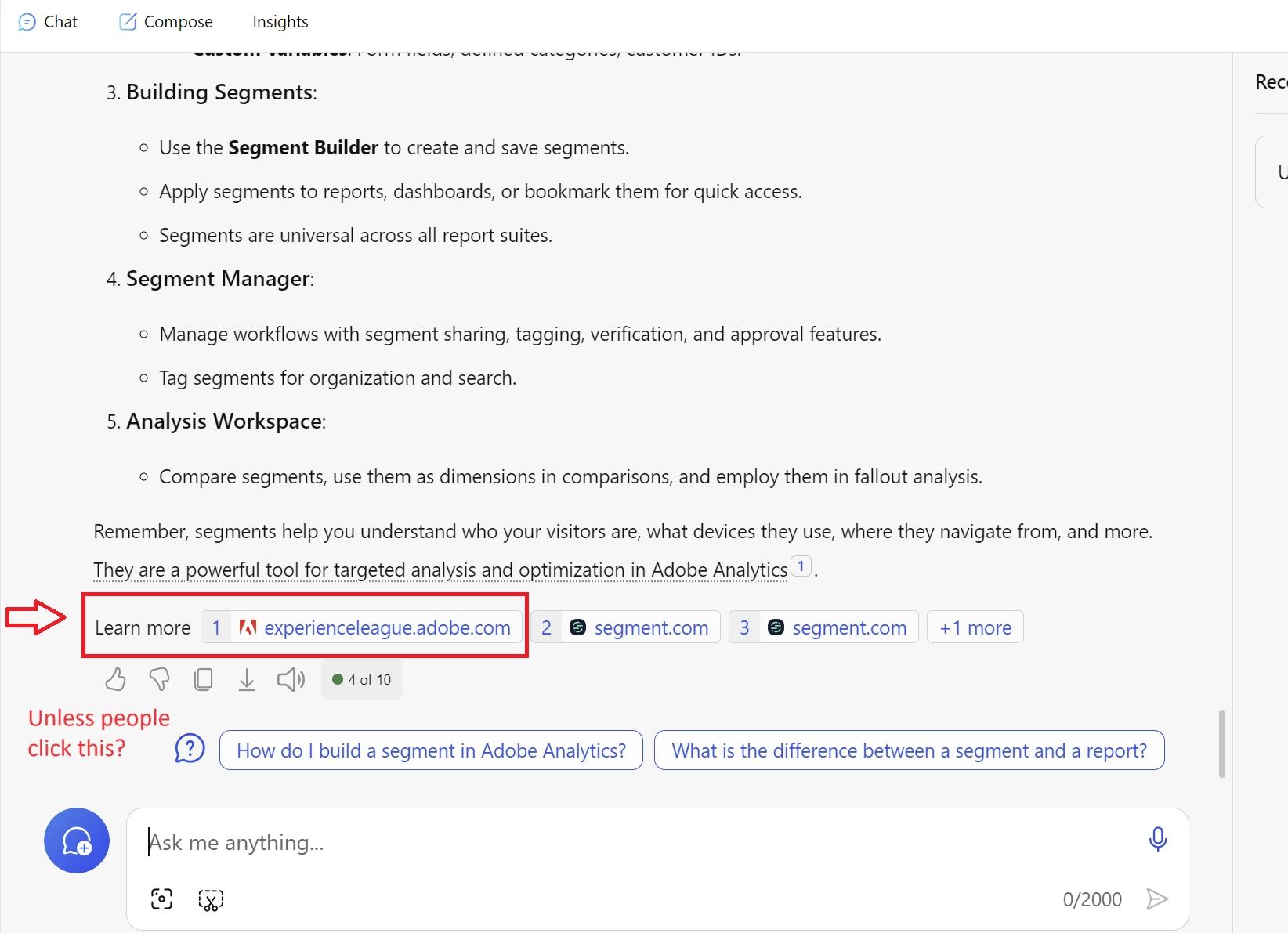Click the thumbs up like icon
The width and height of the screenshot is (1288, 933).
click(x=115, y=679)
